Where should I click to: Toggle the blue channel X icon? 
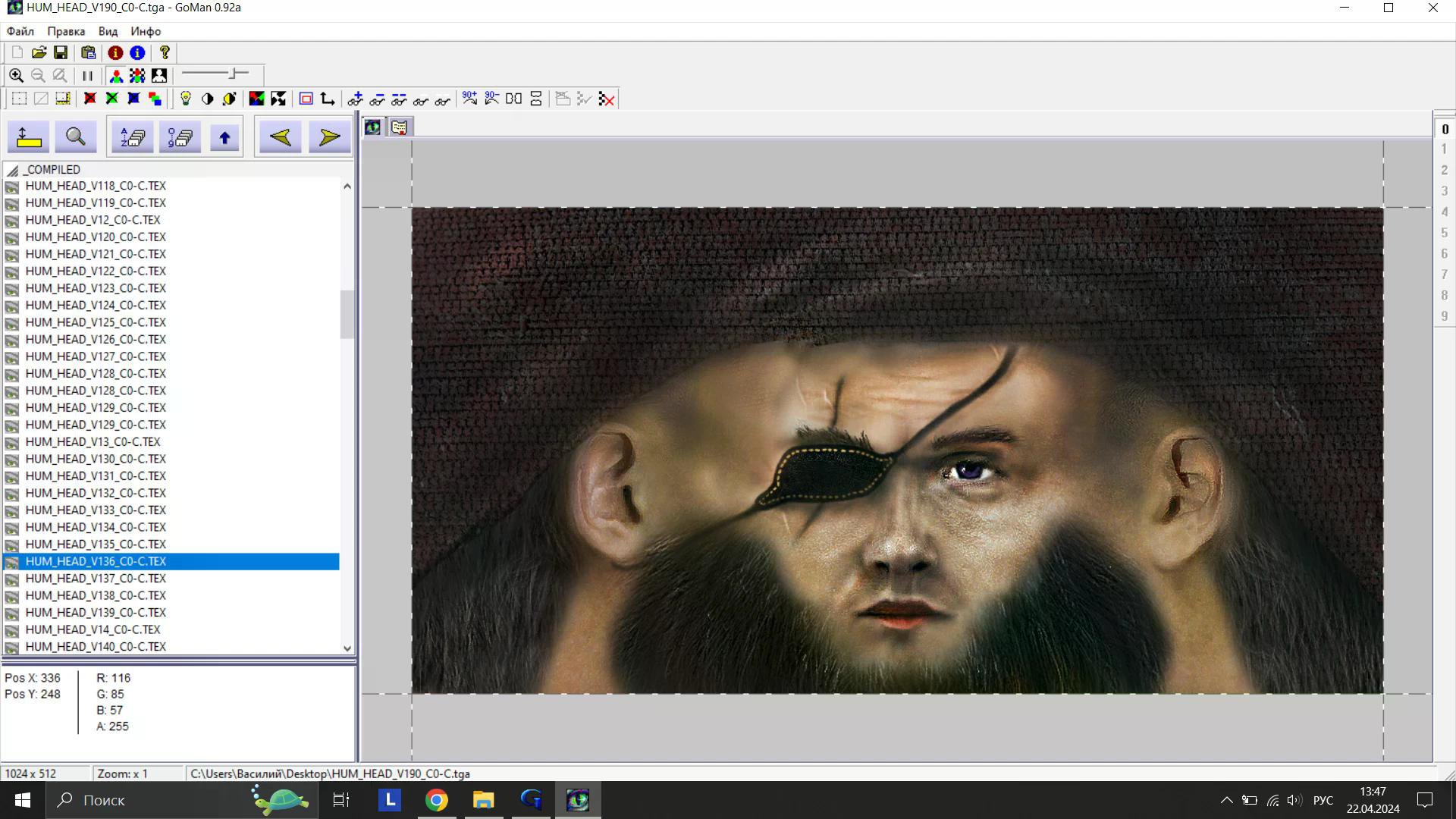point(133,99)
